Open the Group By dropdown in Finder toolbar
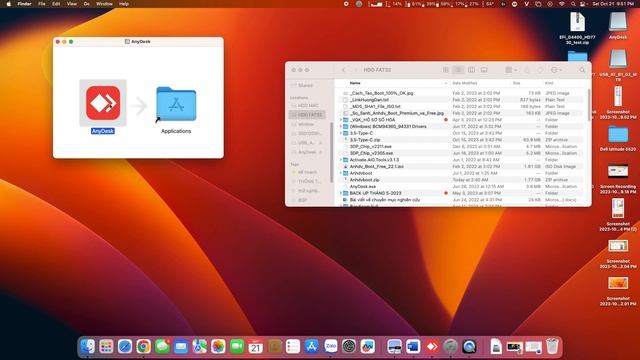The width and height of the screenshot is (640, 360). coord(511,70)
